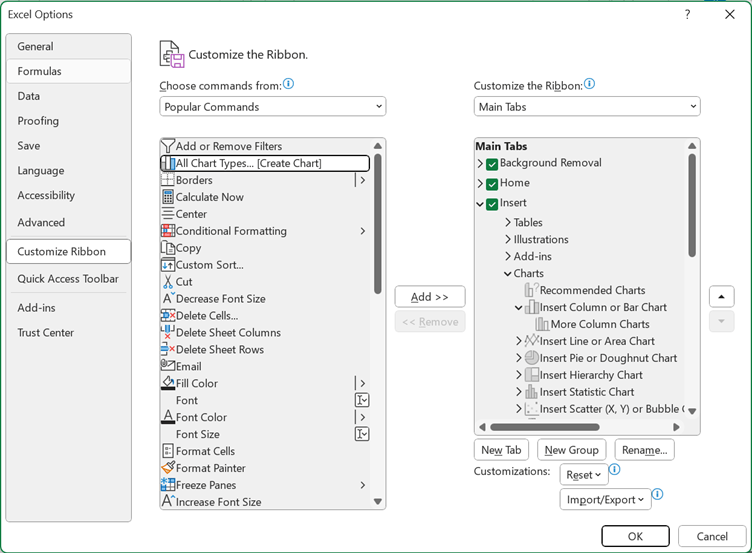Screen dimensions: 752x553
Task: Toggle the Home tab checkbox
Action: [x=492, y=184]
